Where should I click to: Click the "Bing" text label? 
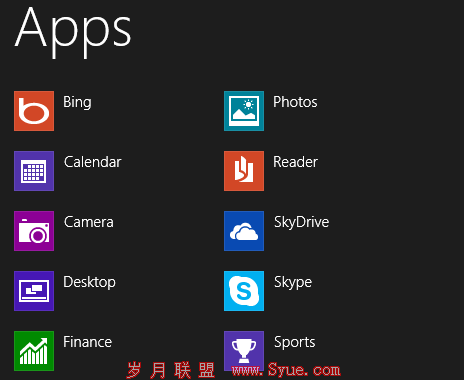(77, 102)
